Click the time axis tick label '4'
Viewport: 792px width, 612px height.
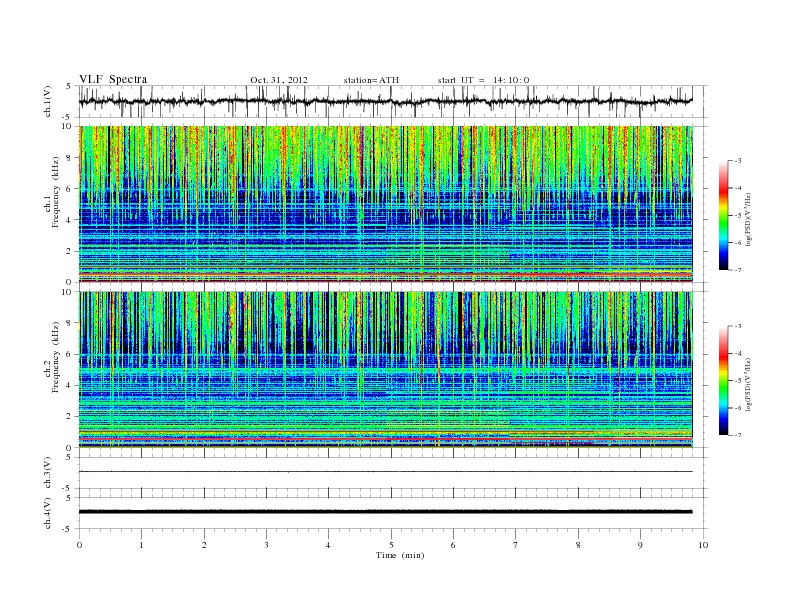click(328, 545)
